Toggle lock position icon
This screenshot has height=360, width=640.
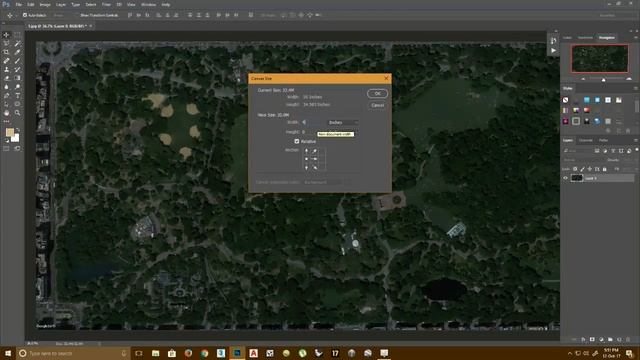[x=590, y=169]
